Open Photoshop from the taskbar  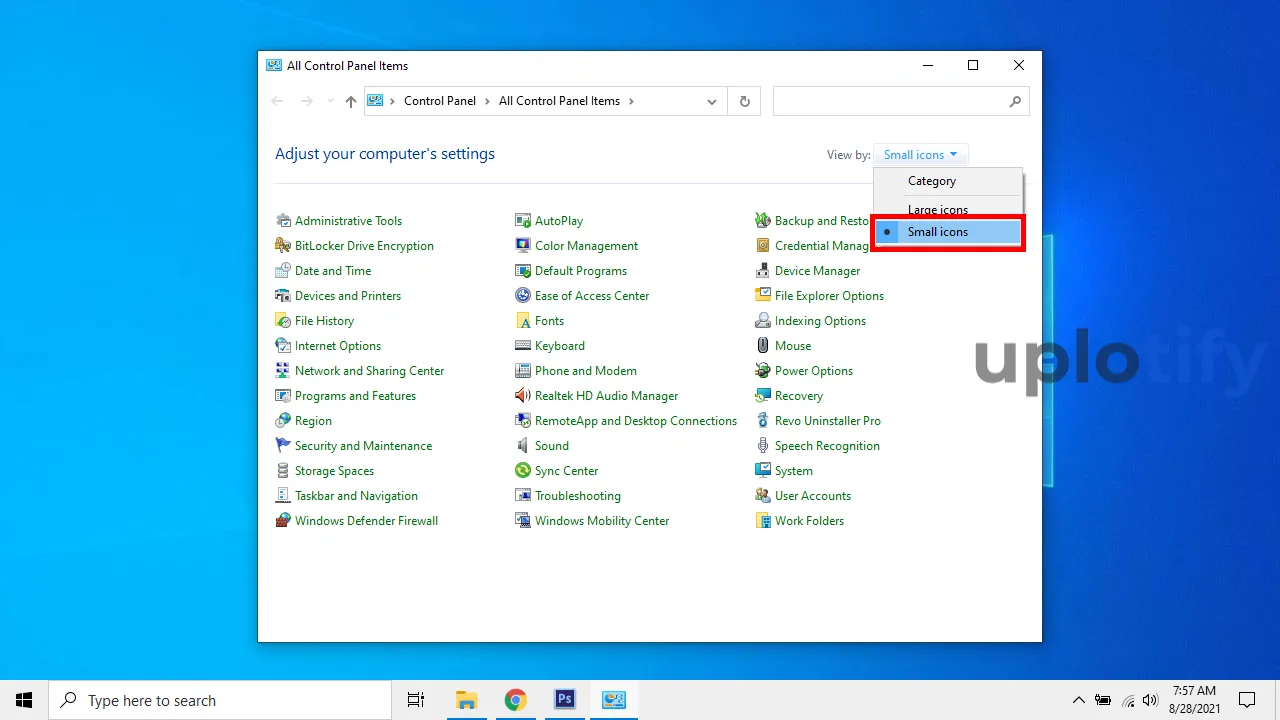click(x=564, y=700)
